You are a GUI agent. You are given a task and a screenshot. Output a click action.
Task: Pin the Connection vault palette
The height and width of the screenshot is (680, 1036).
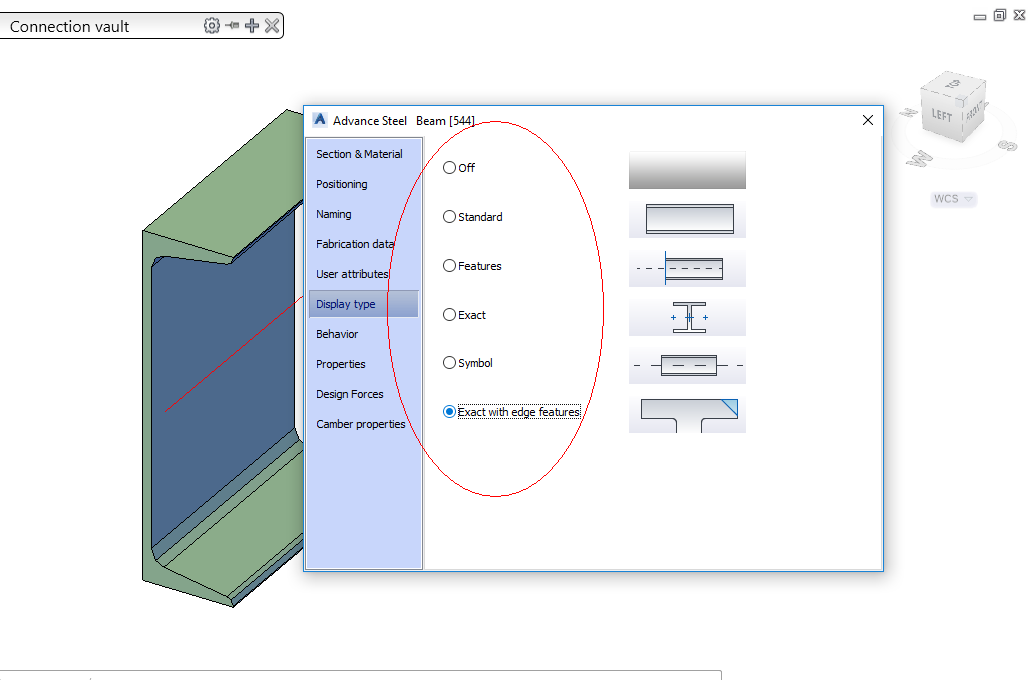tap(231, 25)
